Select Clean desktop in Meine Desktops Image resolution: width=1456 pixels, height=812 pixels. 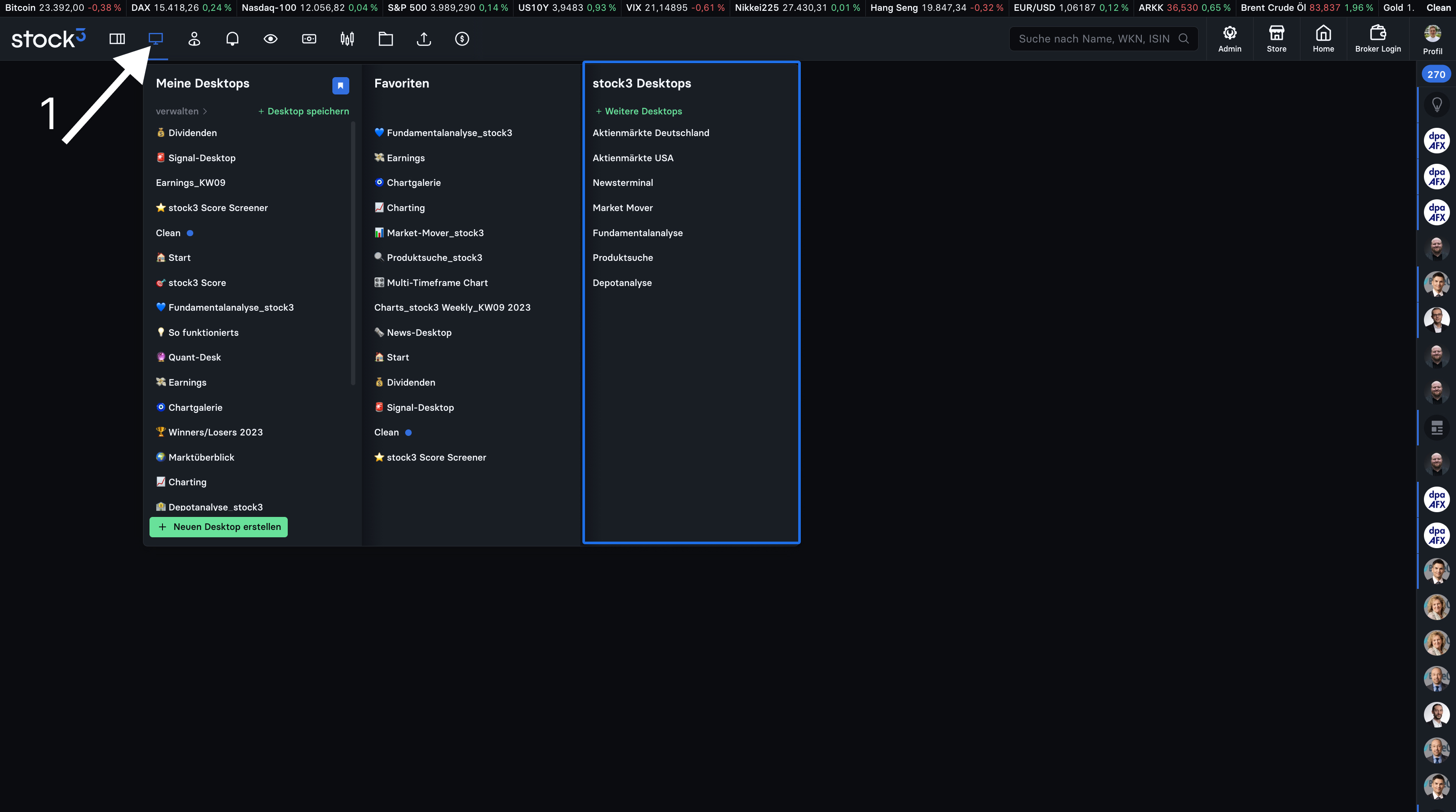169,233
